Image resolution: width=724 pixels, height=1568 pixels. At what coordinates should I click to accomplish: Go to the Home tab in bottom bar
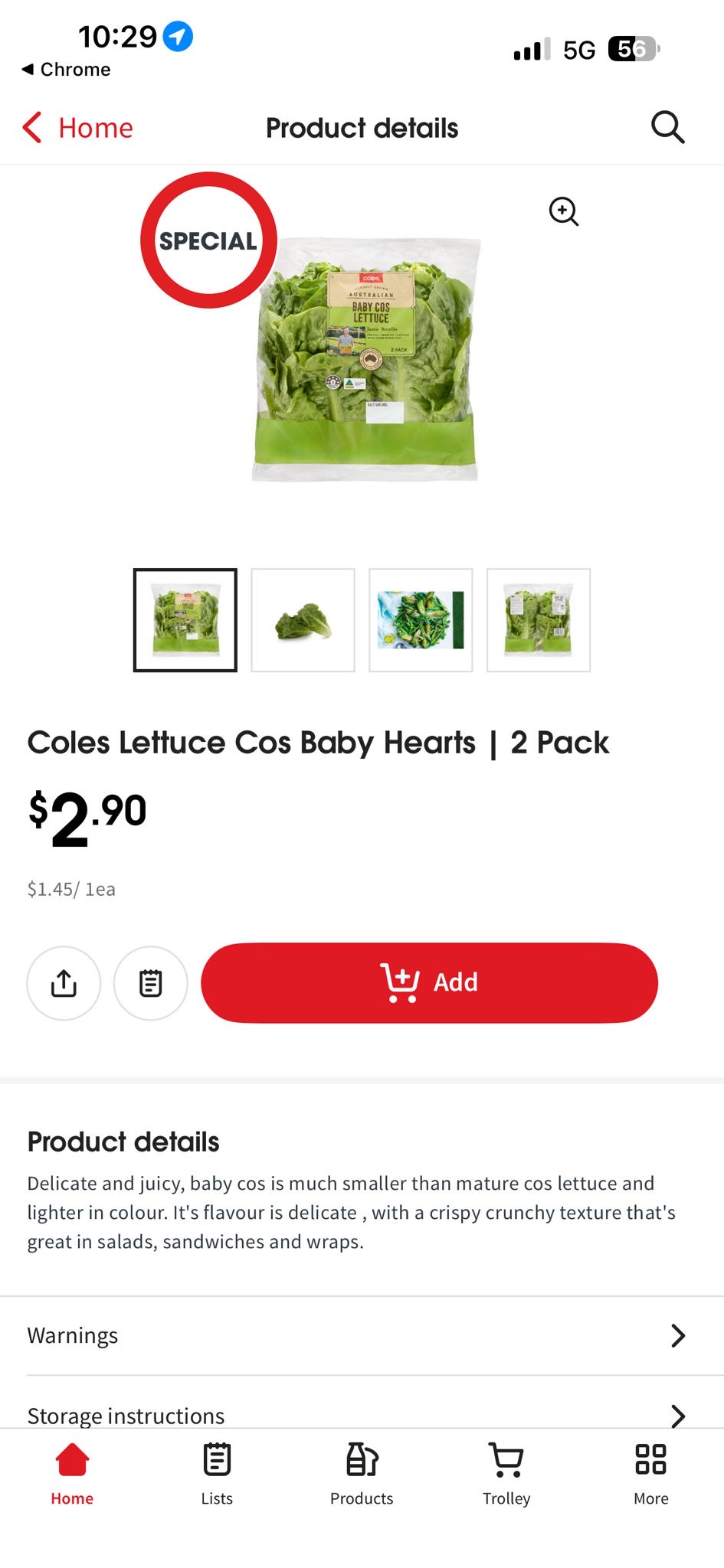coord(72,1474)
